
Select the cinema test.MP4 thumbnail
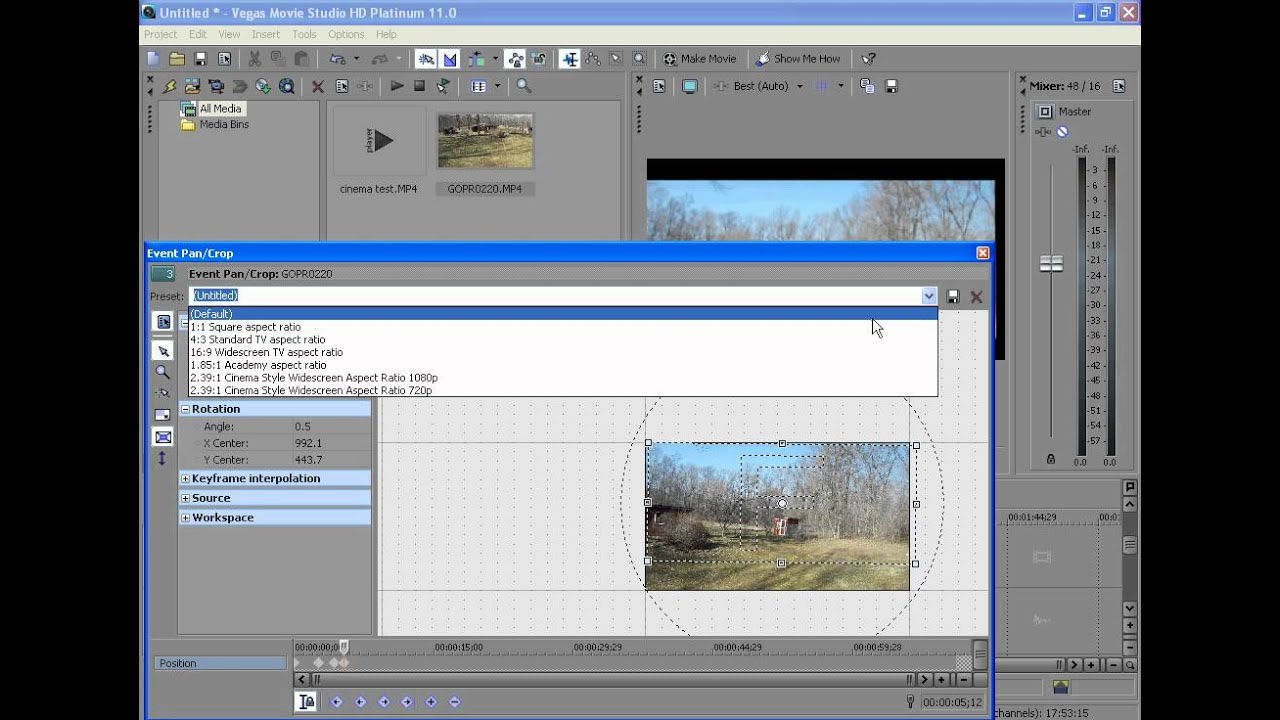378,140
